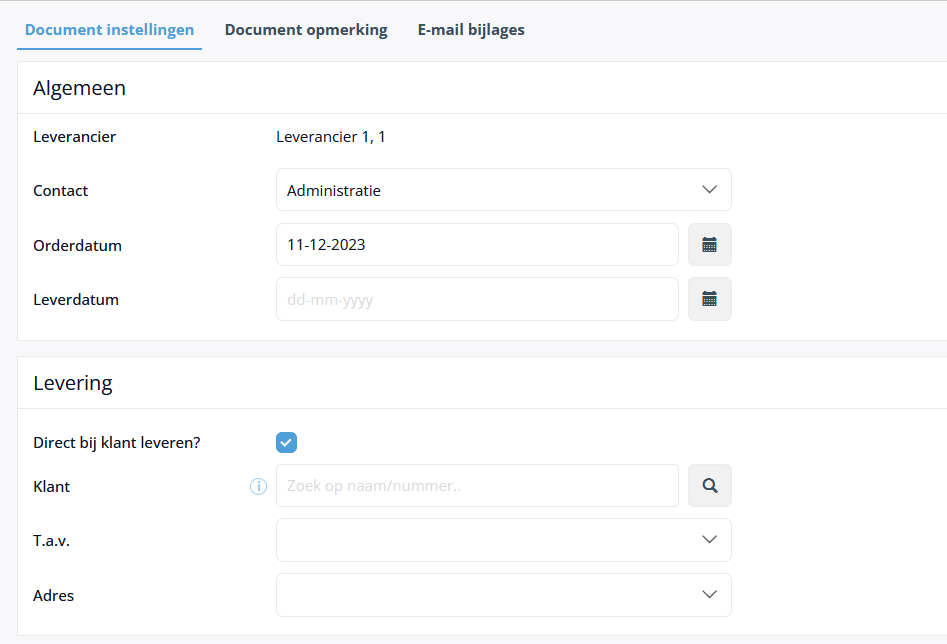The height and width of the screenshot is (644, 947).
Task: Focus the Orderdatum field with 11-12-2023
Action: (x=477, y=245)
